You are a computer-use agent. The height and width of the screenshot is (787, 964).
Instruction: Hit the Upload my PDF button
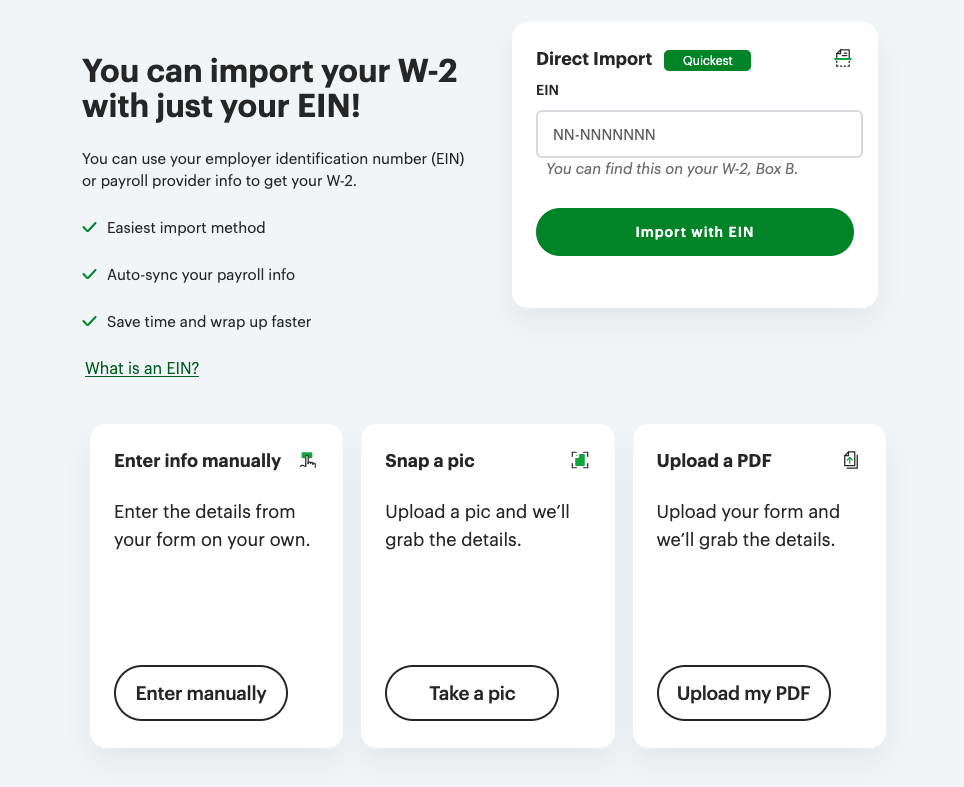(743, 693)
